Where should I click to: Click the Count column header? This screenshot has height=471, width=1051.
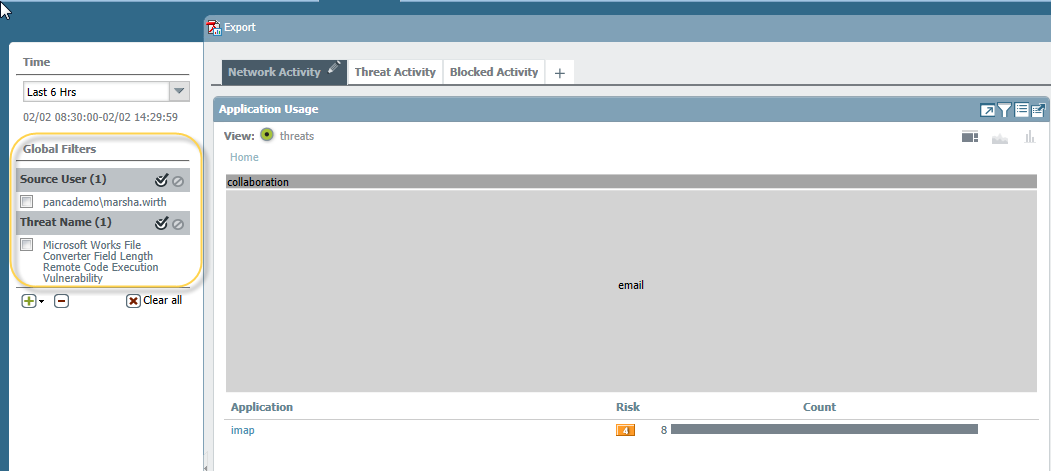819,407
